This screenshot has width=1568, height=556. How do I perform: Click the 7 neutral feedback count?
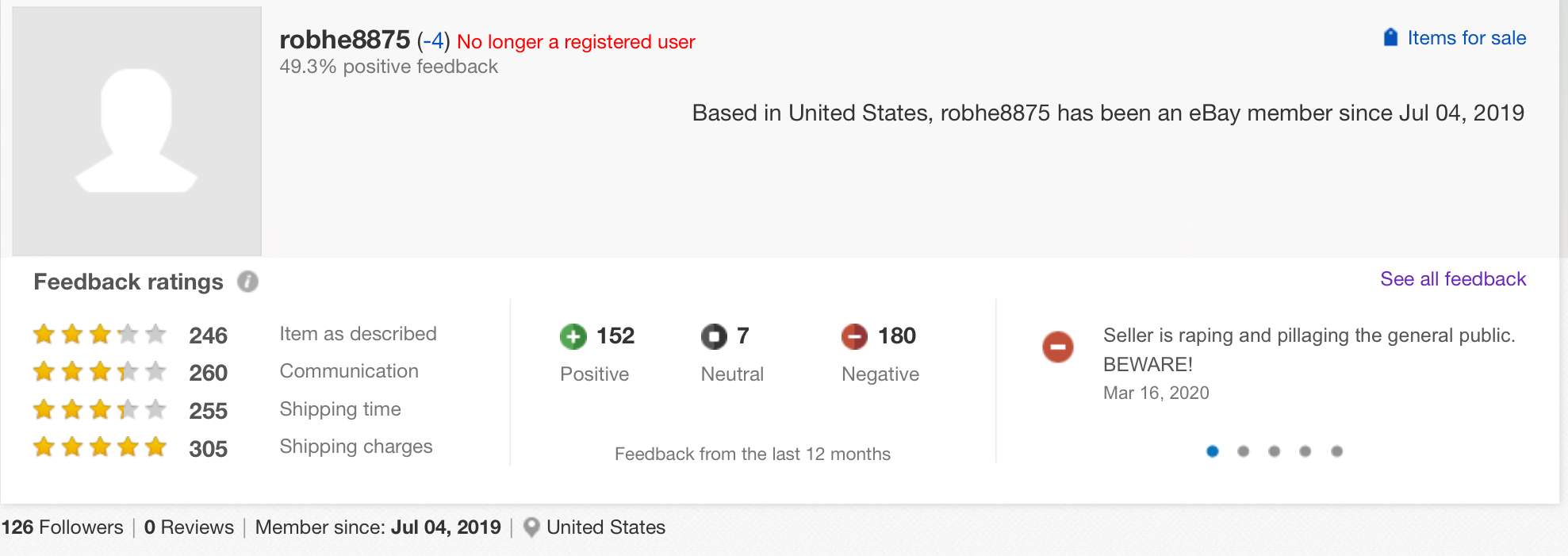(x=743, y=336)
